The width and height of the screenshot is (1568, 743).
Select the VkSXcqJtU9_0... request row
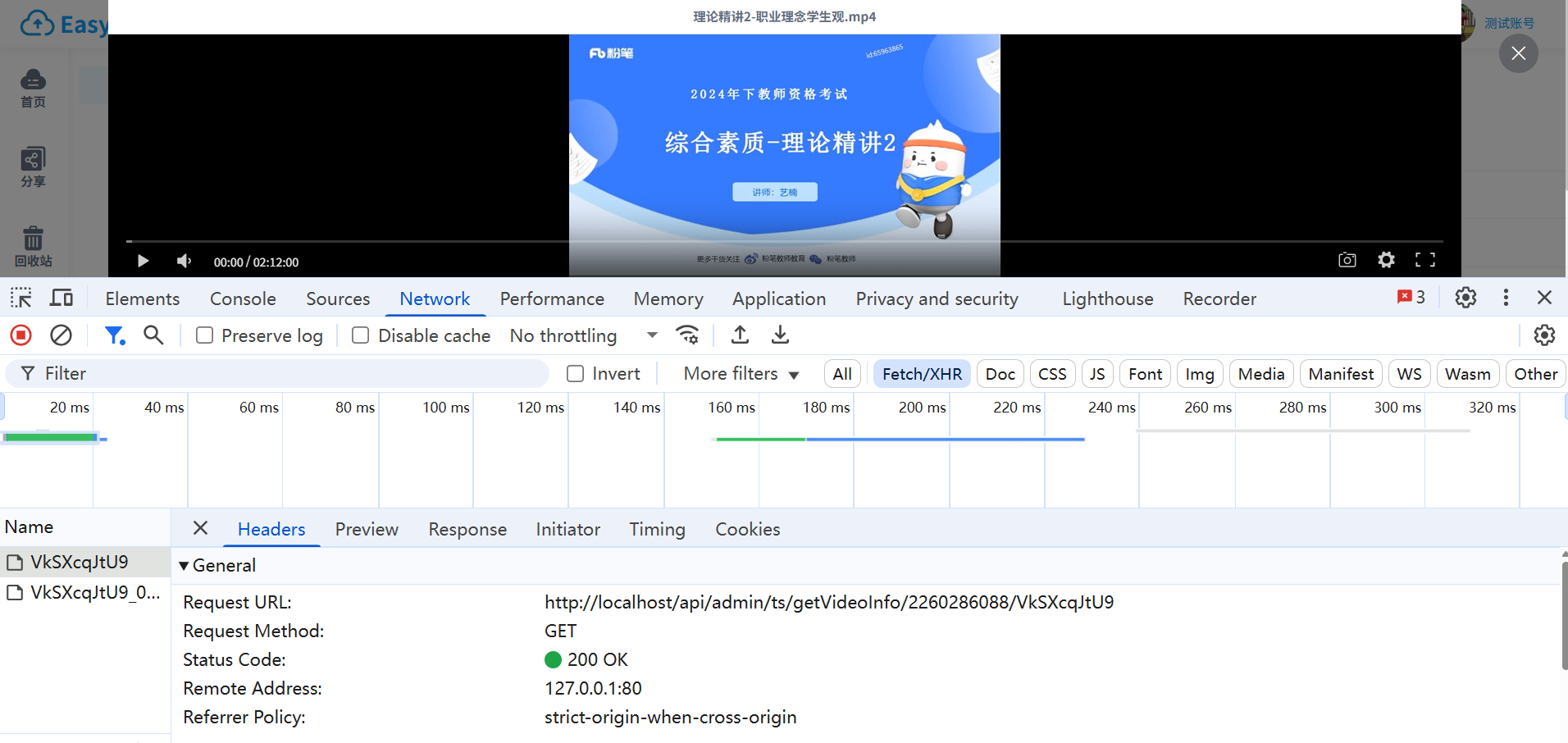[x=85, y=592]
